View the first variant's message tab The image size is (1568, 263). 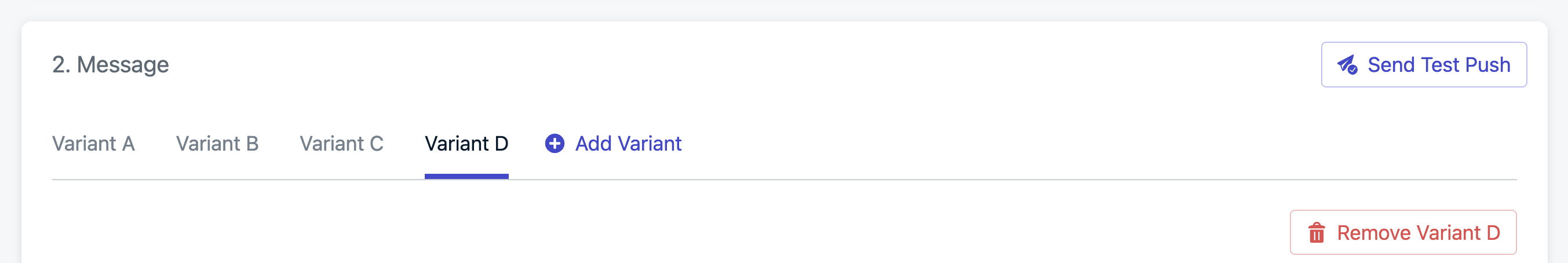(x=93, y=144)
